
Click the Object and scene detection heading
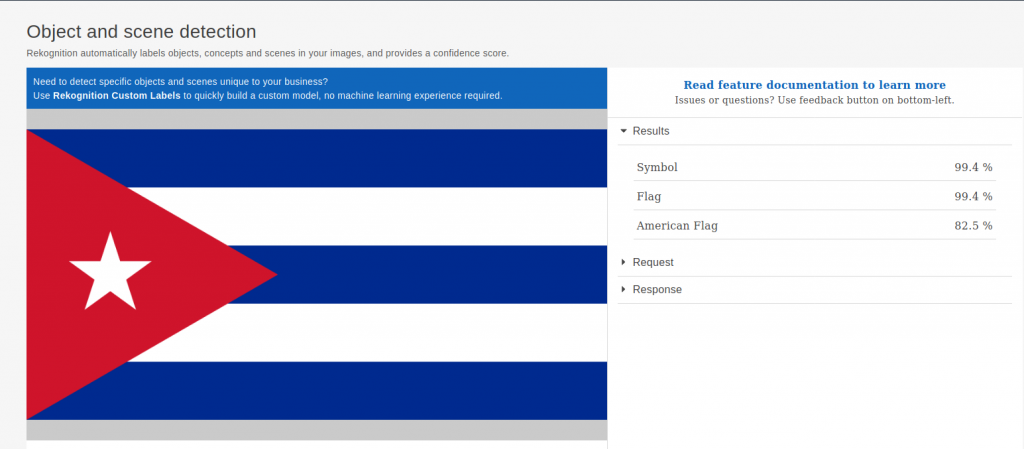141,31
